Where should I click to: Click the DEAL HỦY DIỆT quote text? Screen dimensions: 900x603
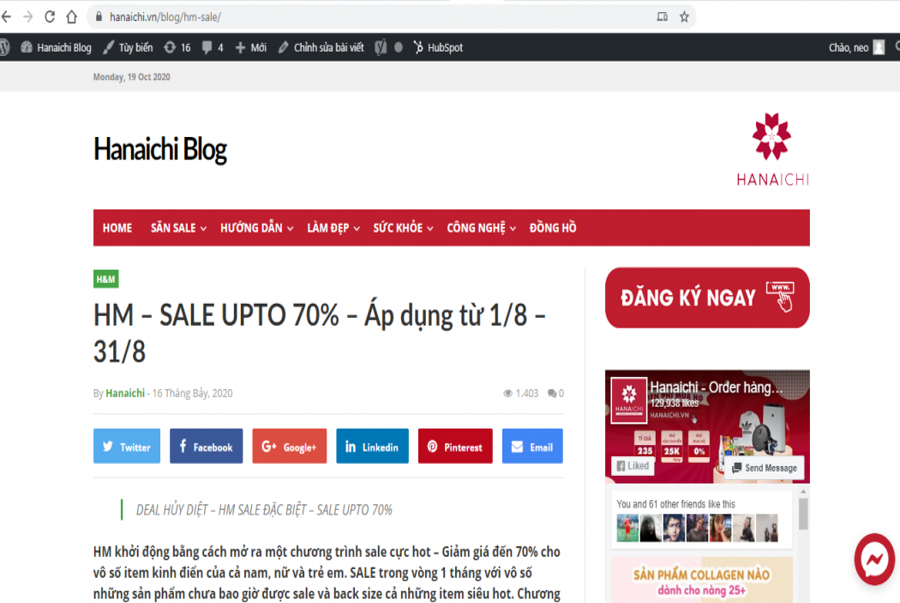tap(264, 509)
